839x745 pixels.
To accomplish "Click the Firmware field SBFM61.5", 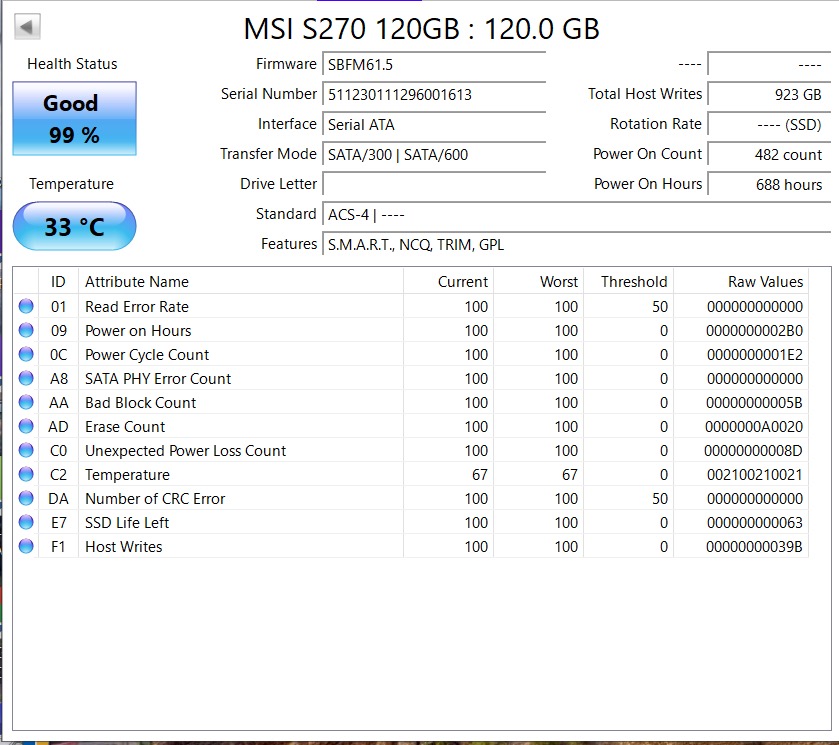I will click(x=434, y=64).
